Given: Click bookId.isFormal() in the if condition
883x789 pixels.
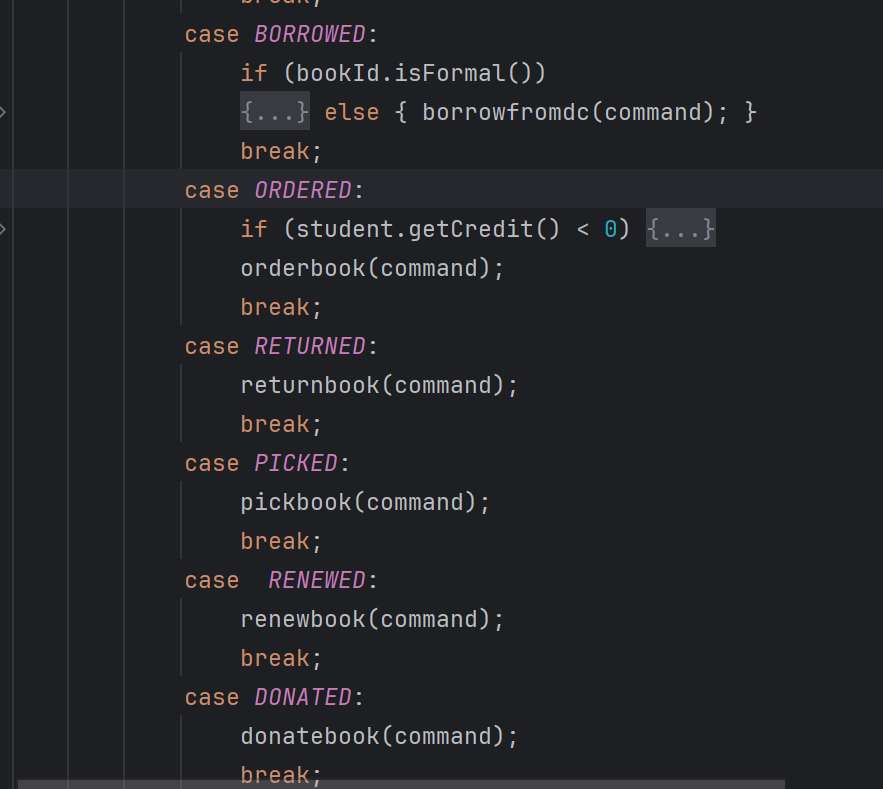Looking at the screenshot, I should tap(414, 73).
